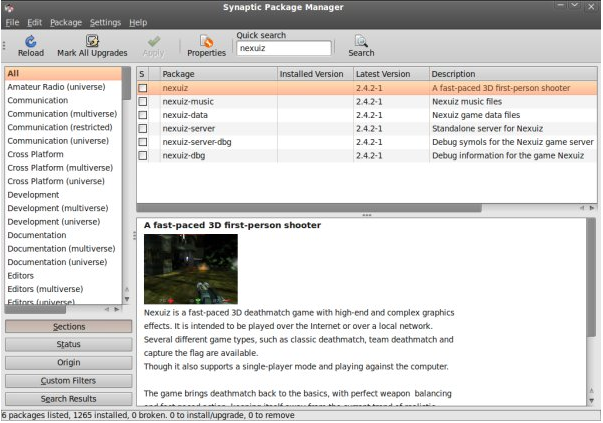Sort by the Package column header
The width and height of the screenshot is (603, 423).
coord(218,74)
